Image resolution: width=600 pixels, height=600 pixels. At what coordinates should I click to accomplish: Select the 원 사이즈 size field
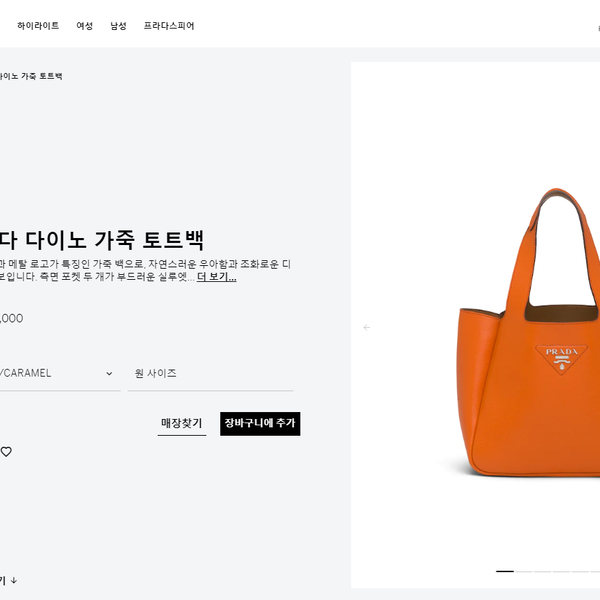pos(210,373)
